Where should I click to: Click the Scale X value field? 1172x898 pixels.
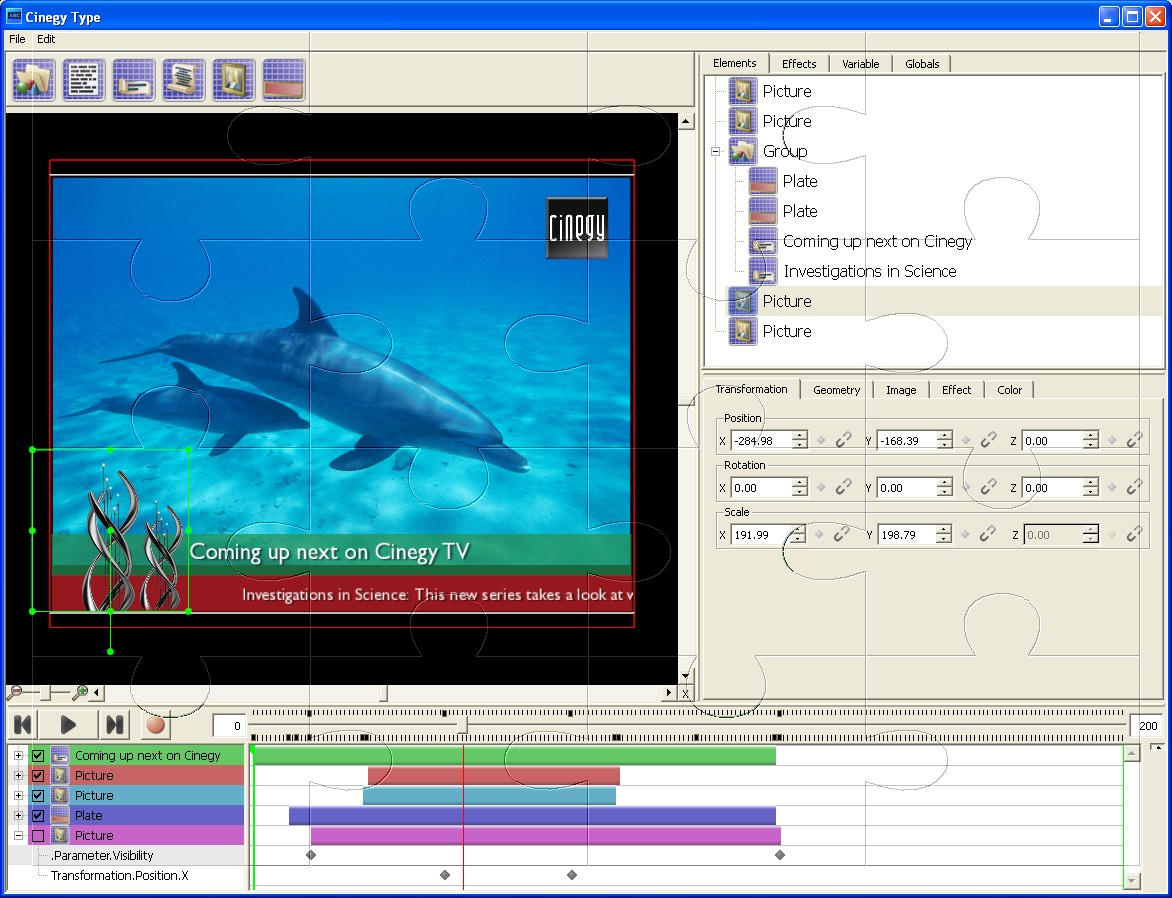pos(759,535)
